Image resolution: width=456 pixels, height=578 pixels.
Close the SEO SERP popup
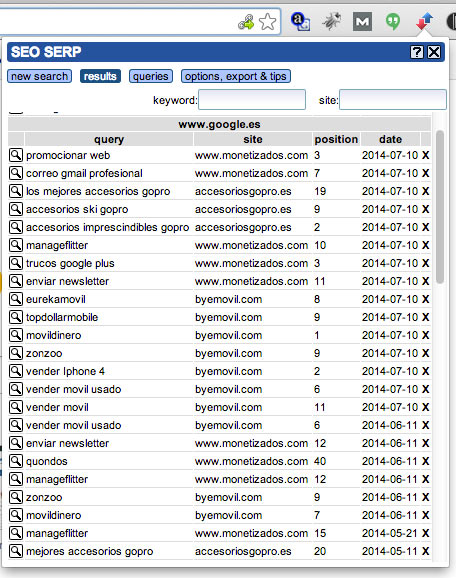[434, 52]
